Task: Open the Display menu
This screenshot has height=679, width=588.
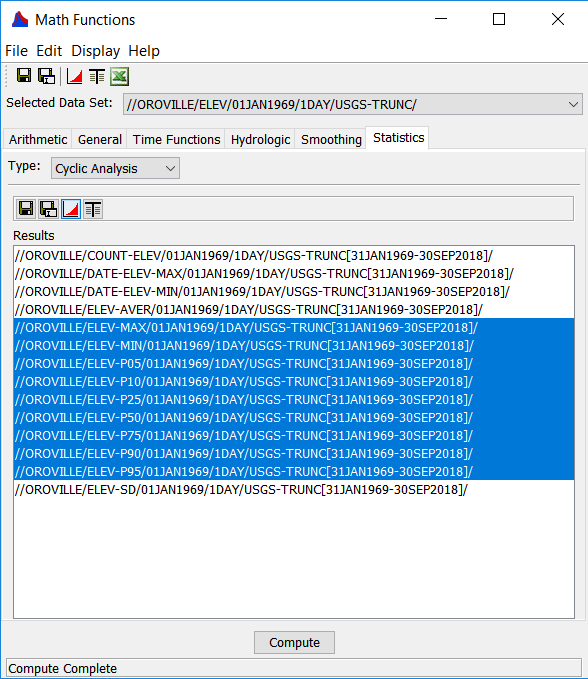Action: 95,51
